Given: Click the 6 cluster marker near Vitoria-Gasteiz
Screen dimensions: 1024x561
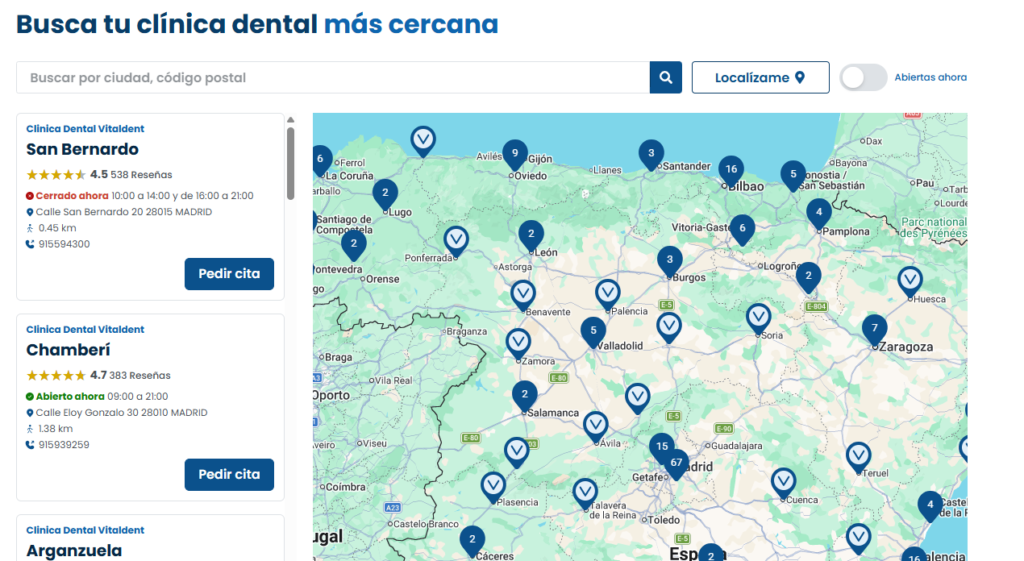Looking at the screenshot, I should (x=742, y=230).
